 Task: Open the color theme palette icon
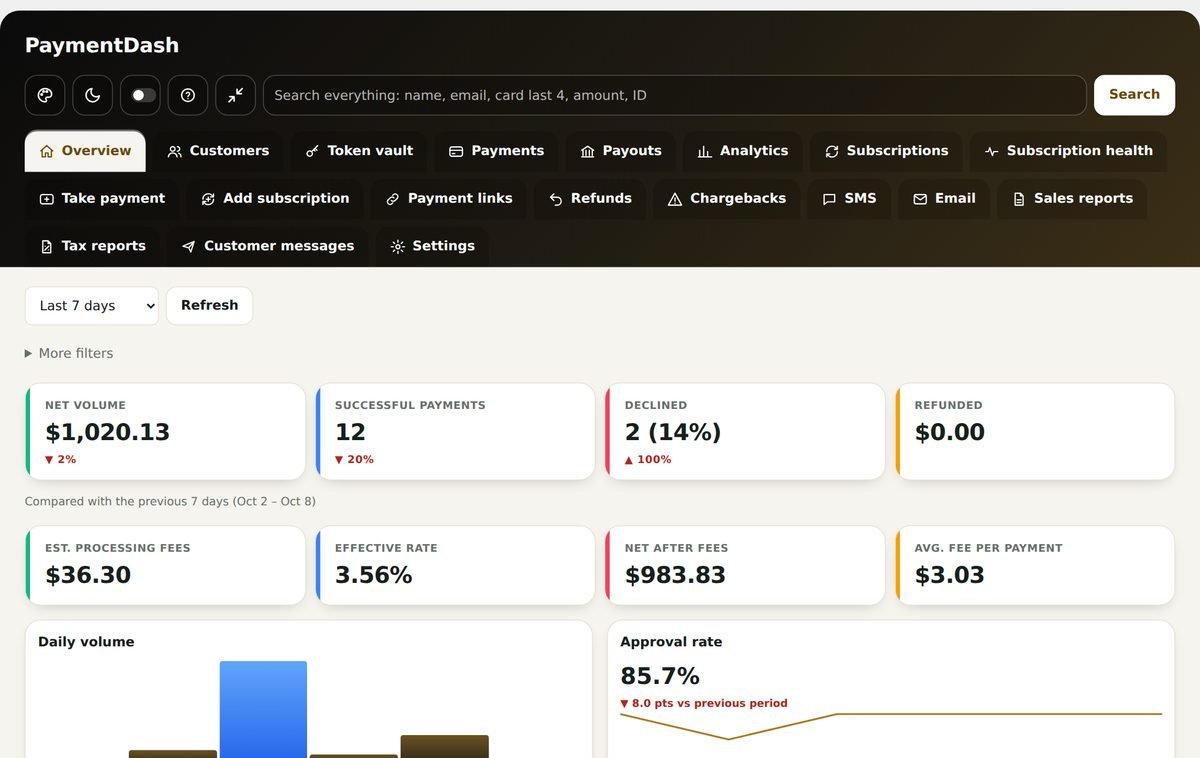[x=45, y=95]
